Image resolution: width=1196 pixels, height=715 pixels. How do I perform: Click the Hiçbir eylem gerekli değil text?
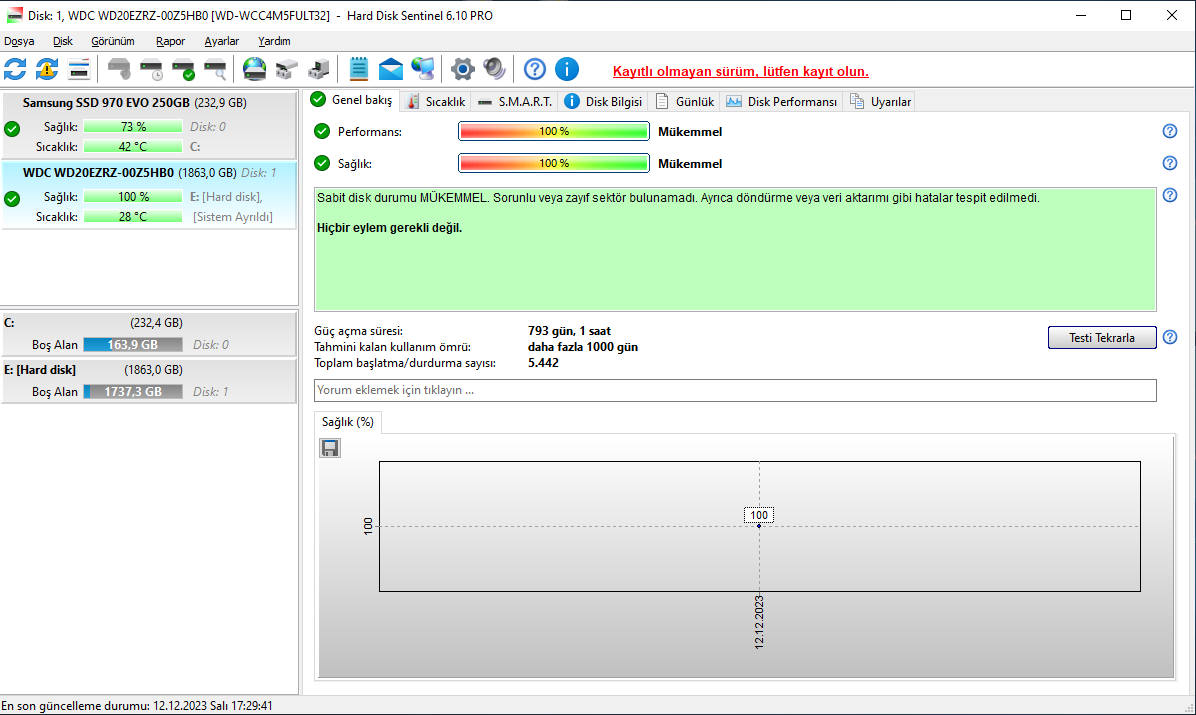(390, 228)
